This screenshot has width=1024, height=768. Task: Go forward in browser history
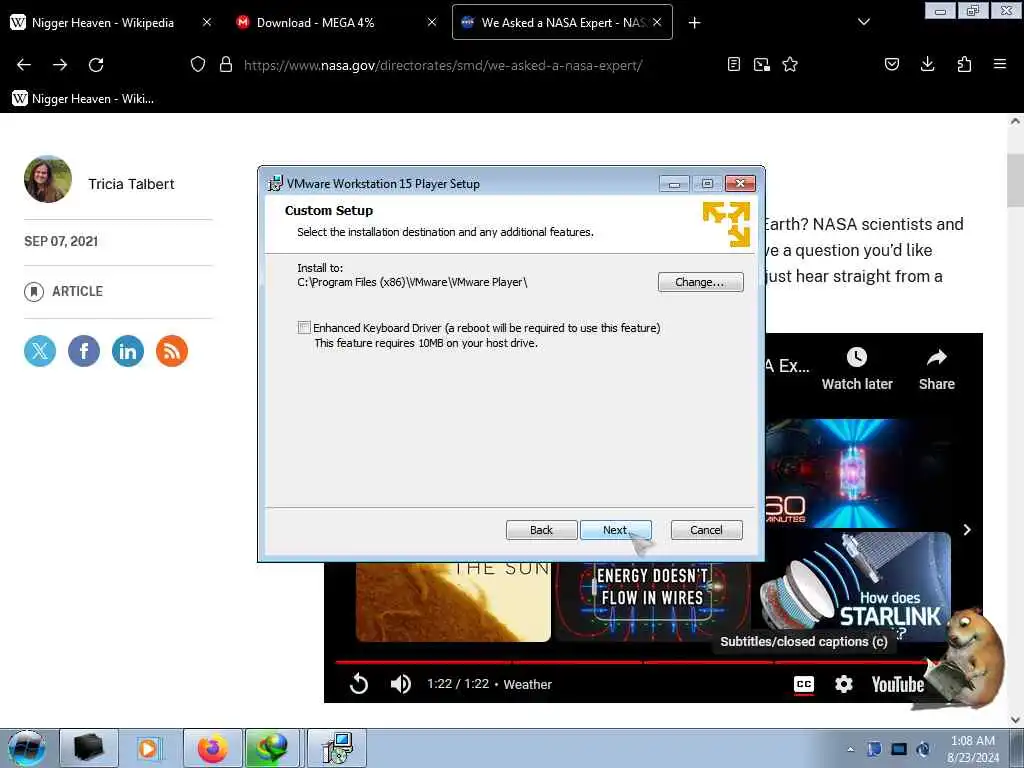60,65
